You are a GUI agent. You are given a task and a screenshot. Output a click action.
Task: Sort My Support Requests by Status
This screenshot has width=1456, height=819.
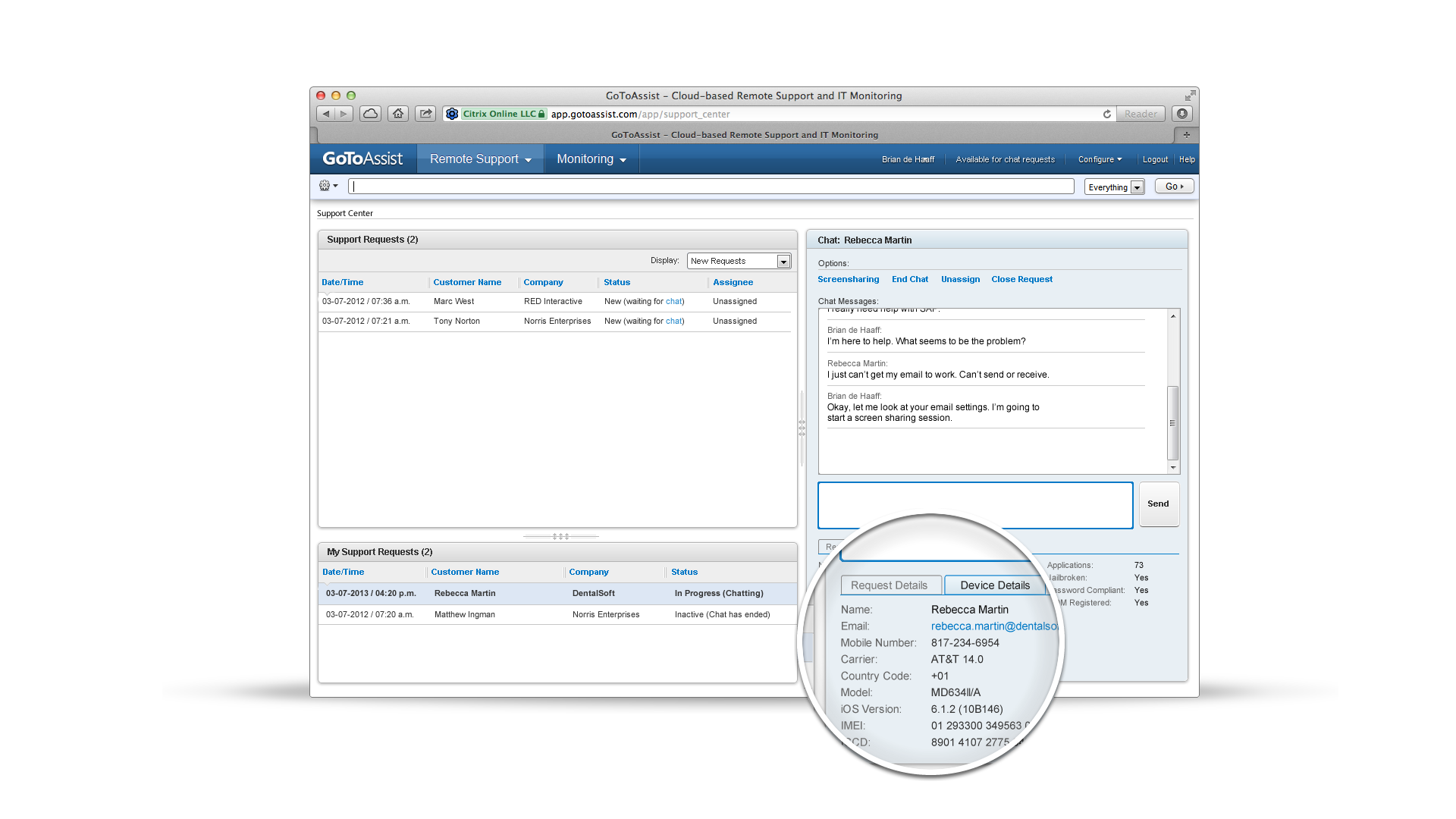click(684, 573)
